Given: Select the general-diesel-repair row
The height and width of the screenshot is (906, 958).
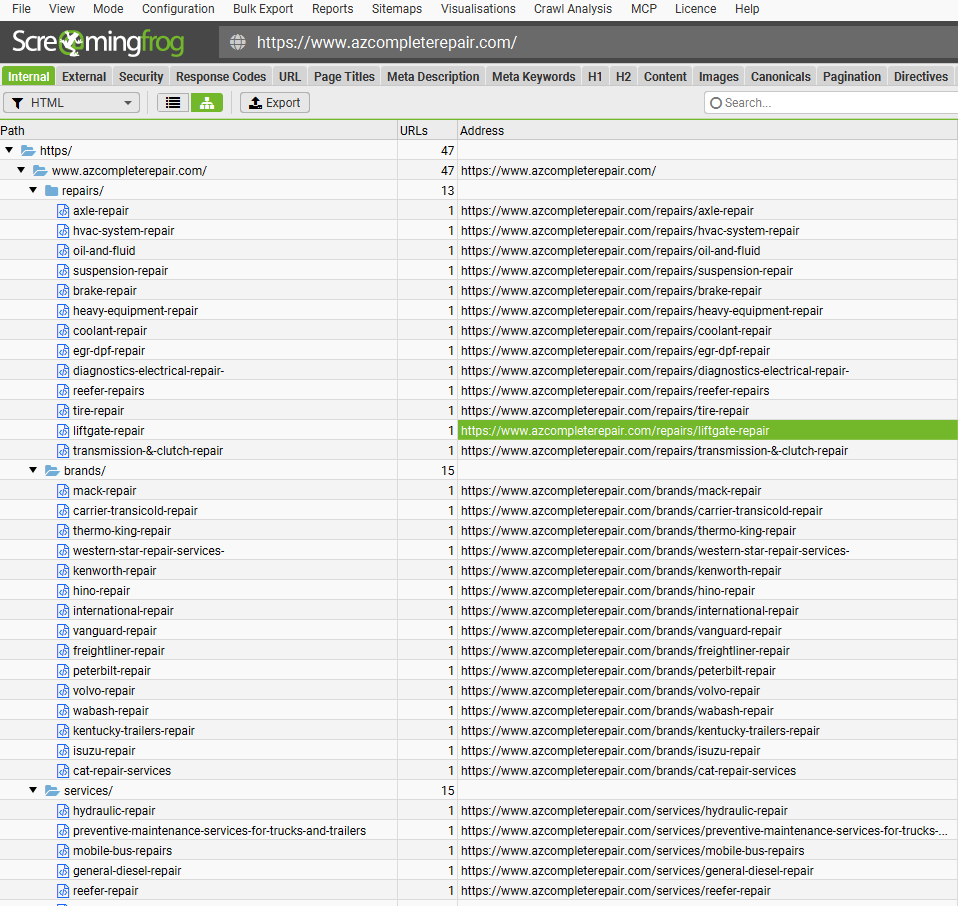Looking at the screenshot, I should tap(479, 871).
